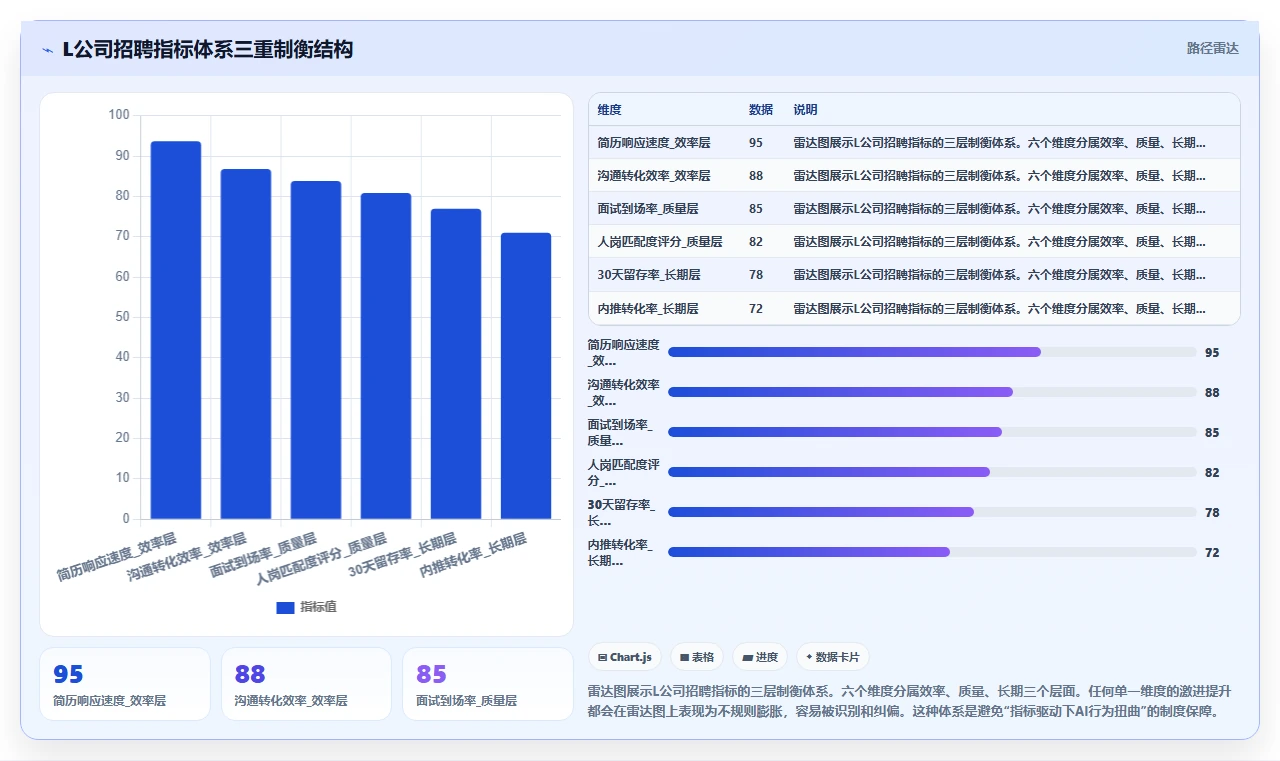Click the 说明 column header
This screenshot has height=761, width=1280.
(805, 110)
